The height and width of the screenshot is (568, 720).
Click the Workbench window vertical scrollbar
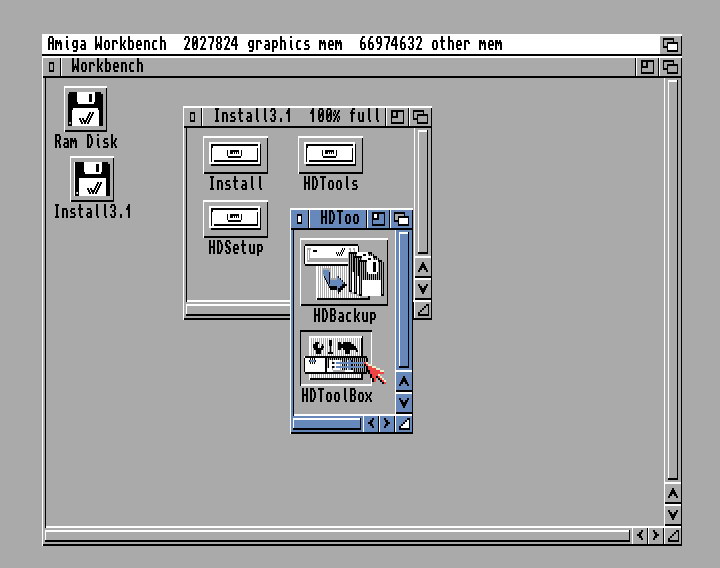[x=673, y=280]
